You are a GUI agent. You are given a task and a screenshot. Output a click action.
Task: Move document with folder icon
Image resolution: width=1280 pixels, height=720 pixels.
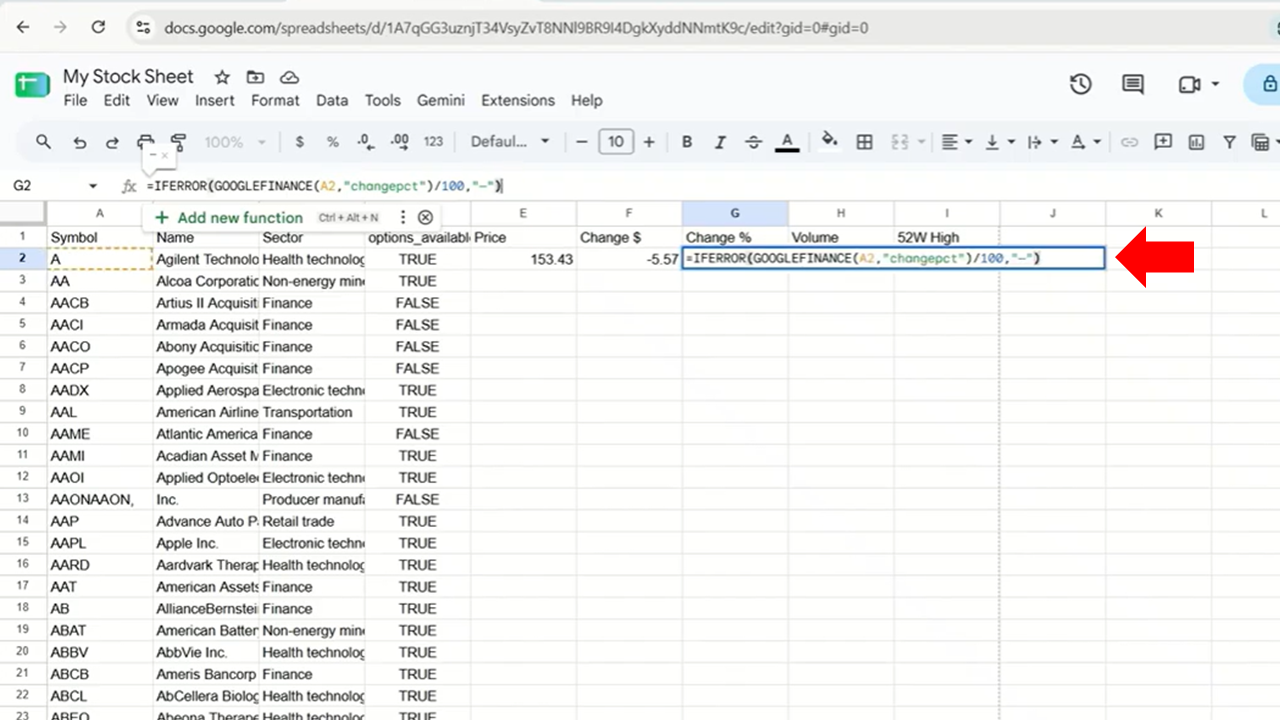[x=256, y=77]
